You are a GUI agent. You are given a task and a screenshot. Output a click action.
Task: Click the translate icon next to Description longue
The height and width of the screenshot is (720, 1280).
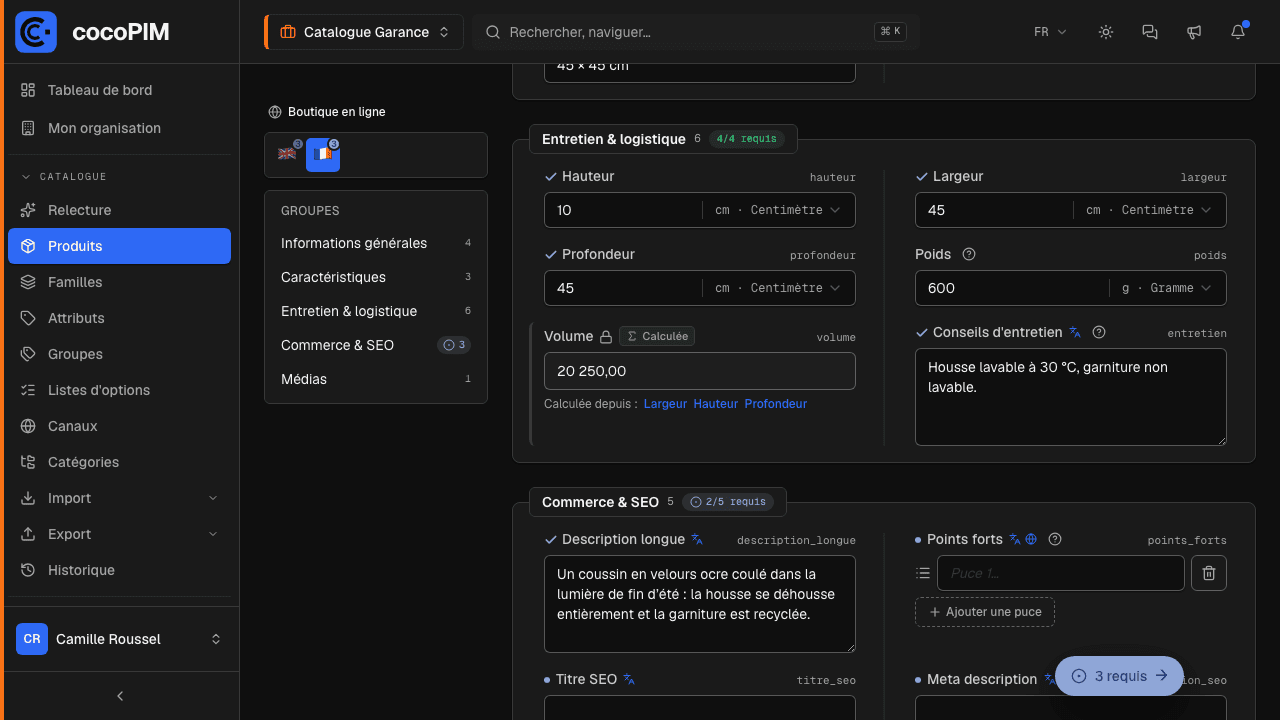697,539
